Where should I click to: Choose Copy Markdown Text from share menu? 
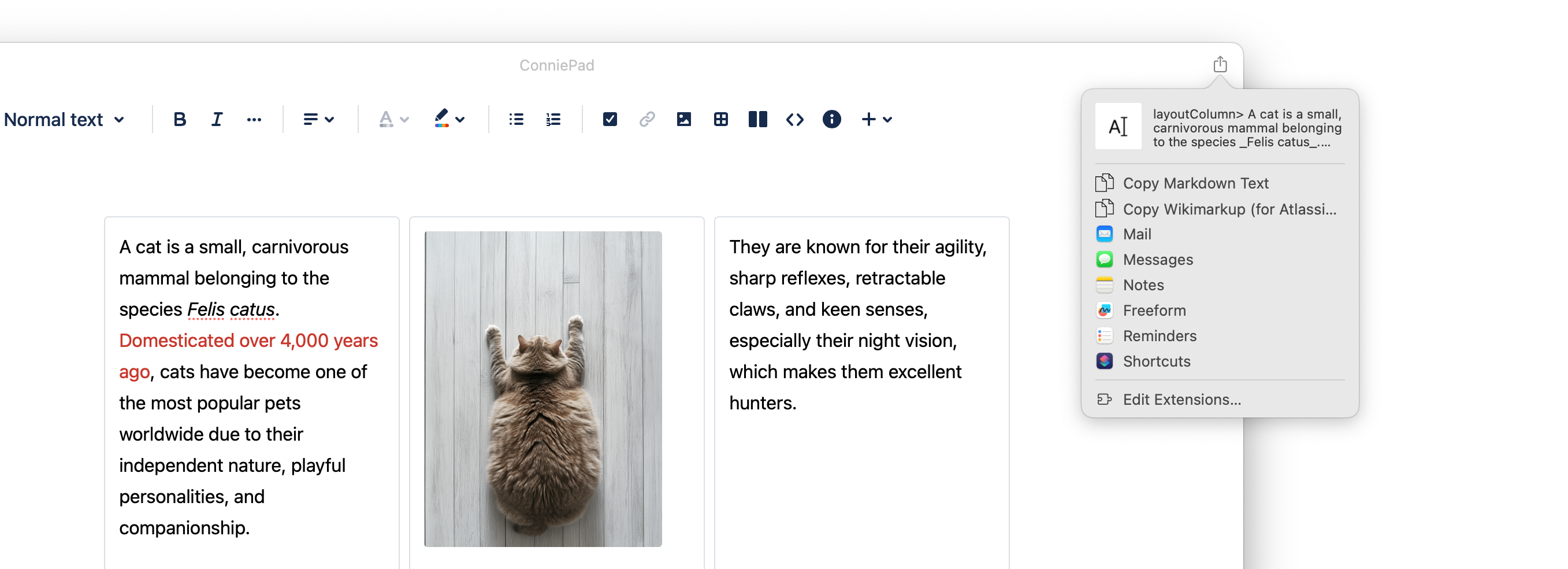point(1195,183)
